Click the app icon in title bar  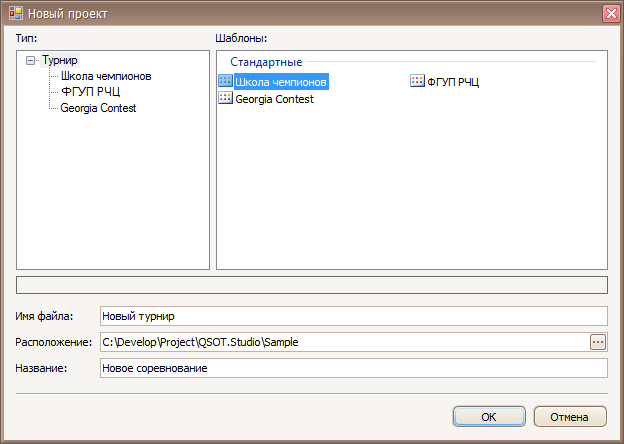pos(14,14)
